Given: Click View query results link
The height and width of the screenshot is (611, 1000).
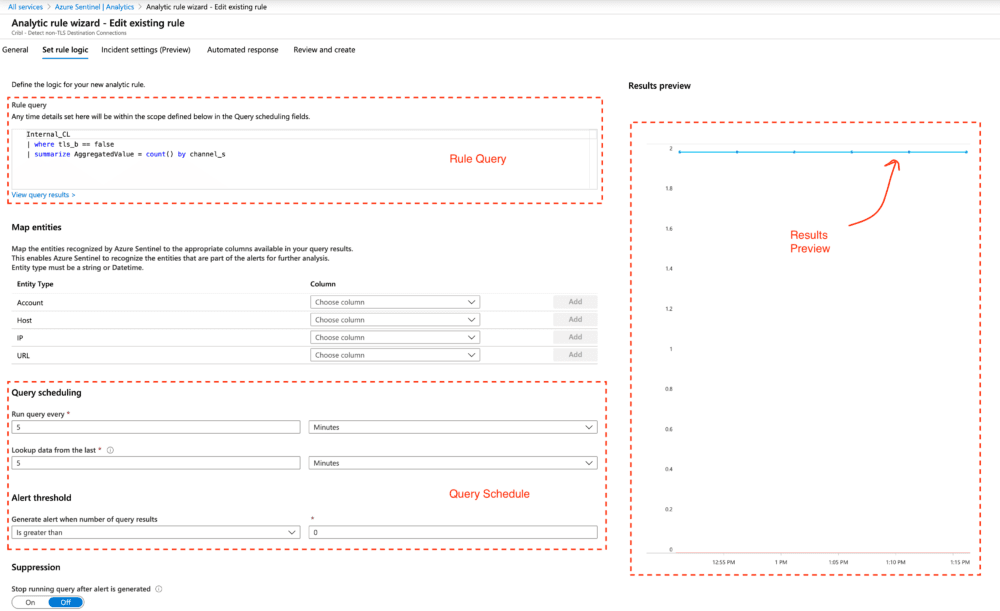Looking at the screenshot, I should point(43,195).
